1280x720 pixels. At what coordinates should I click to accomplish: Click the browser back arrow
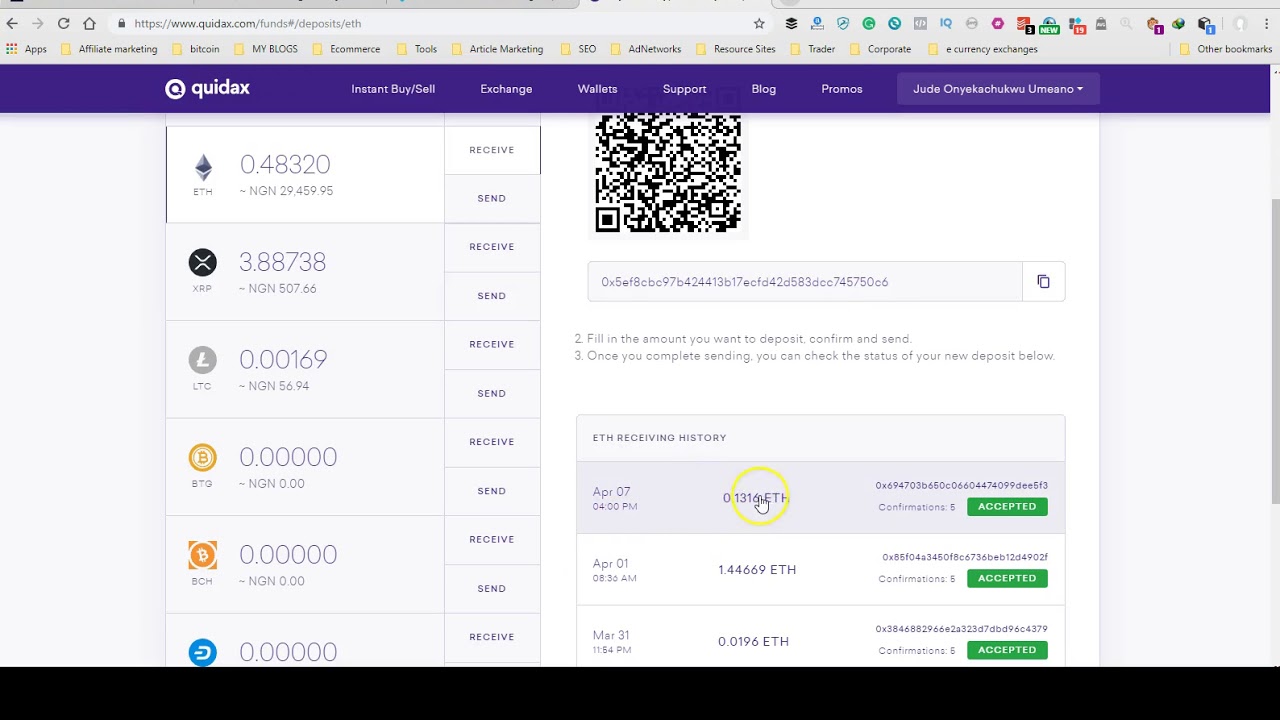point(12,23)
